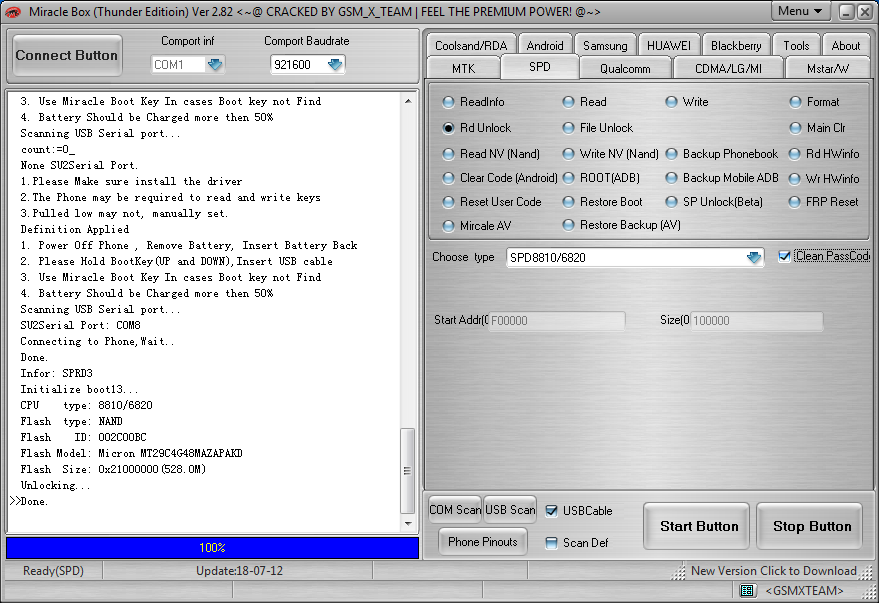Select the SPD tab
This screenshot has height=603, width=879.
[x=540, y=67]
